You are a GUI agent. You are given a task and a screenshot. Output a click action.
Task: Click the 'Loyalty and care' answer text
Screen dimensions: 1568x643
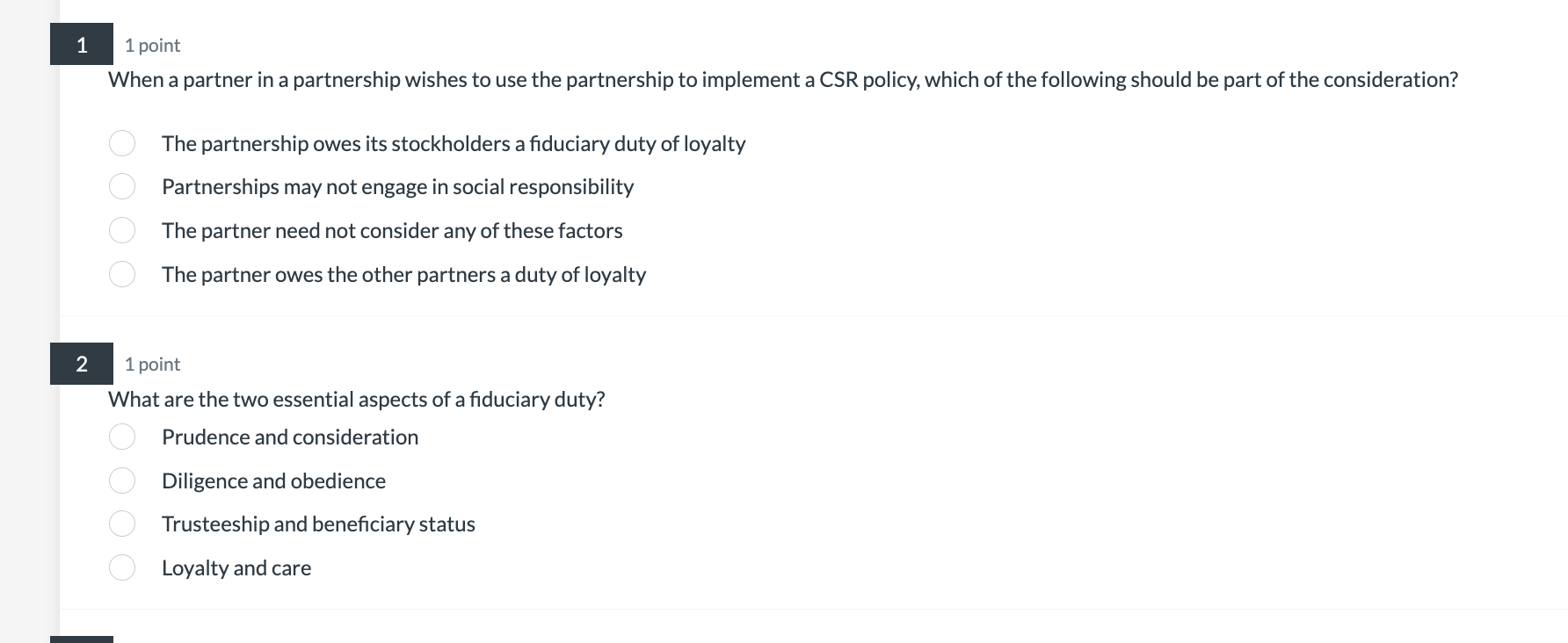click(x=236, y=568)
